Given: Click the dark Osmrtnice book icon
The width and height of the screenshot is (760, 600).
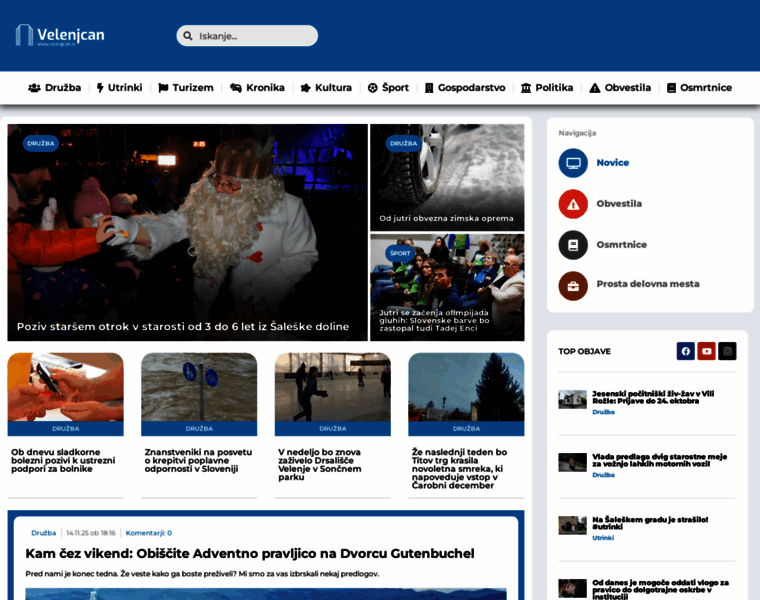Looking at the screenshot, I should pyautogui.click(x=573, y=245).
